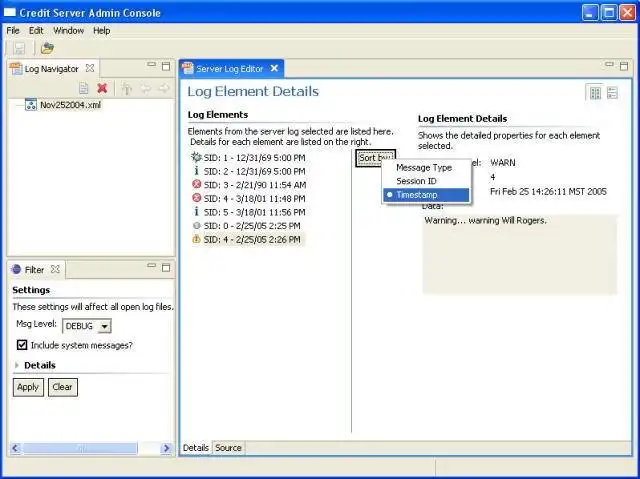Minimize the Server Log Editor area
Screen dimensions: 640x479
pos(609,64)
